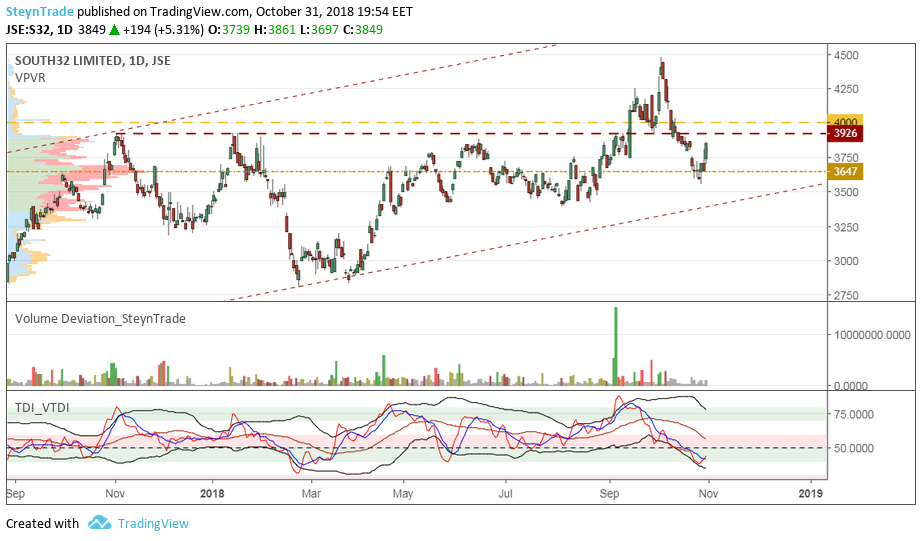Screen dimensions: 922x541
Task: Click the October 31, 2018 19:54 EET timestamp
Action: coord(334,11)
